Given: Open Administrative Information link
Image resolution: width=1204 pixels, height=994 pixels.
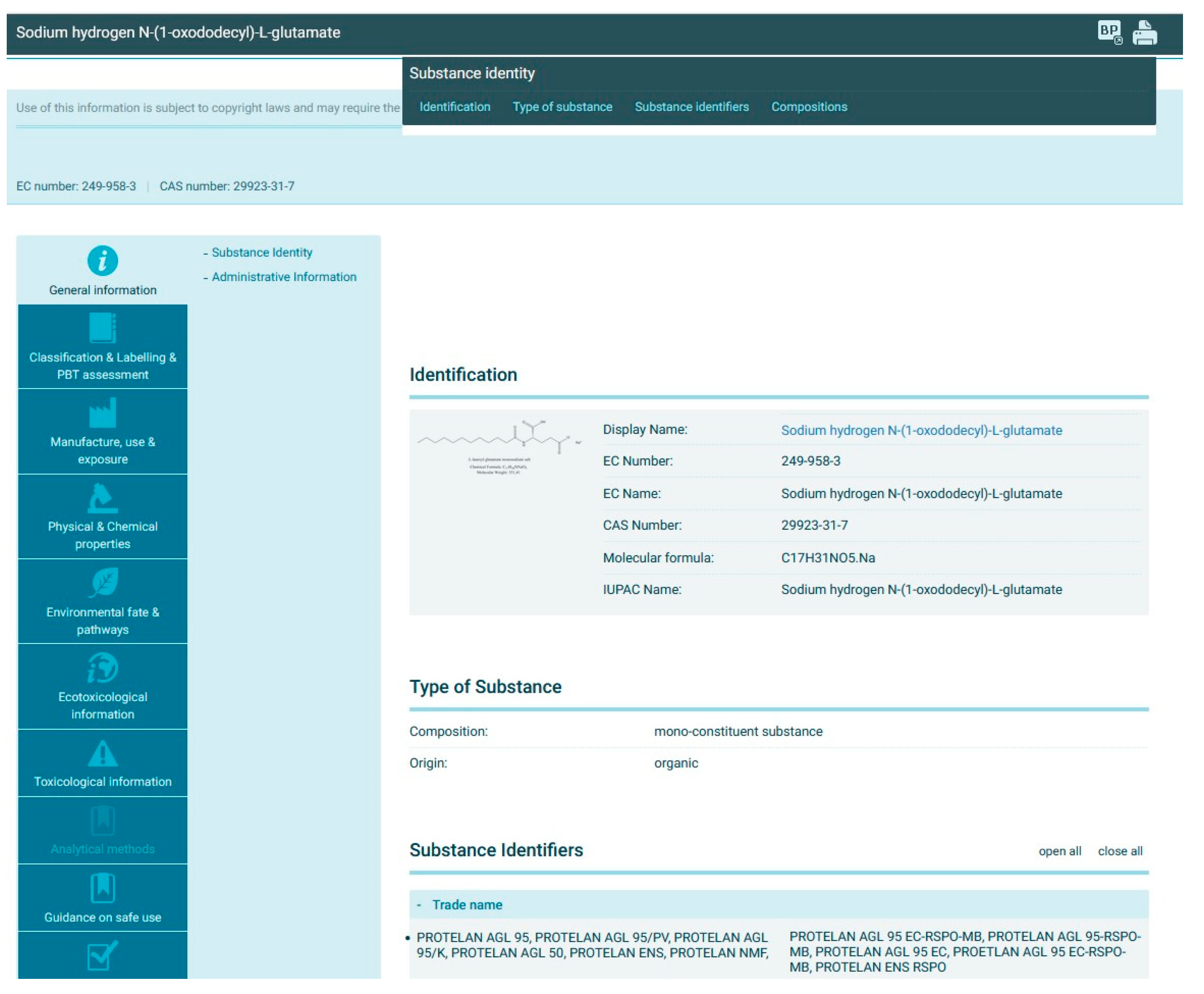Looking at the screenshot, I should pyautogui.click(x=284, y=276).
